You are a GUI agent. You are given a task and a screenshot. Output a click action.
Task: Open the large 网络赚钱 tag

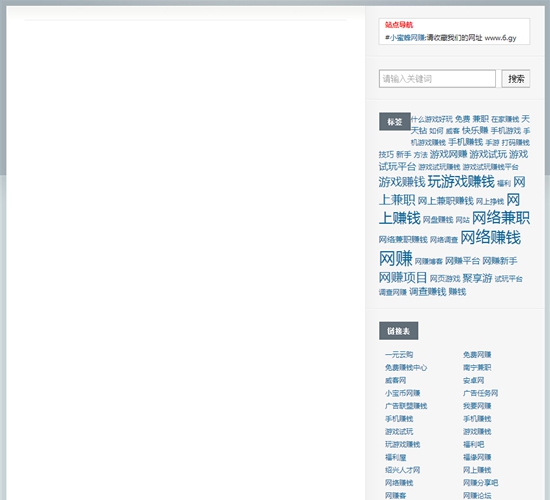(x=490, y=238)
